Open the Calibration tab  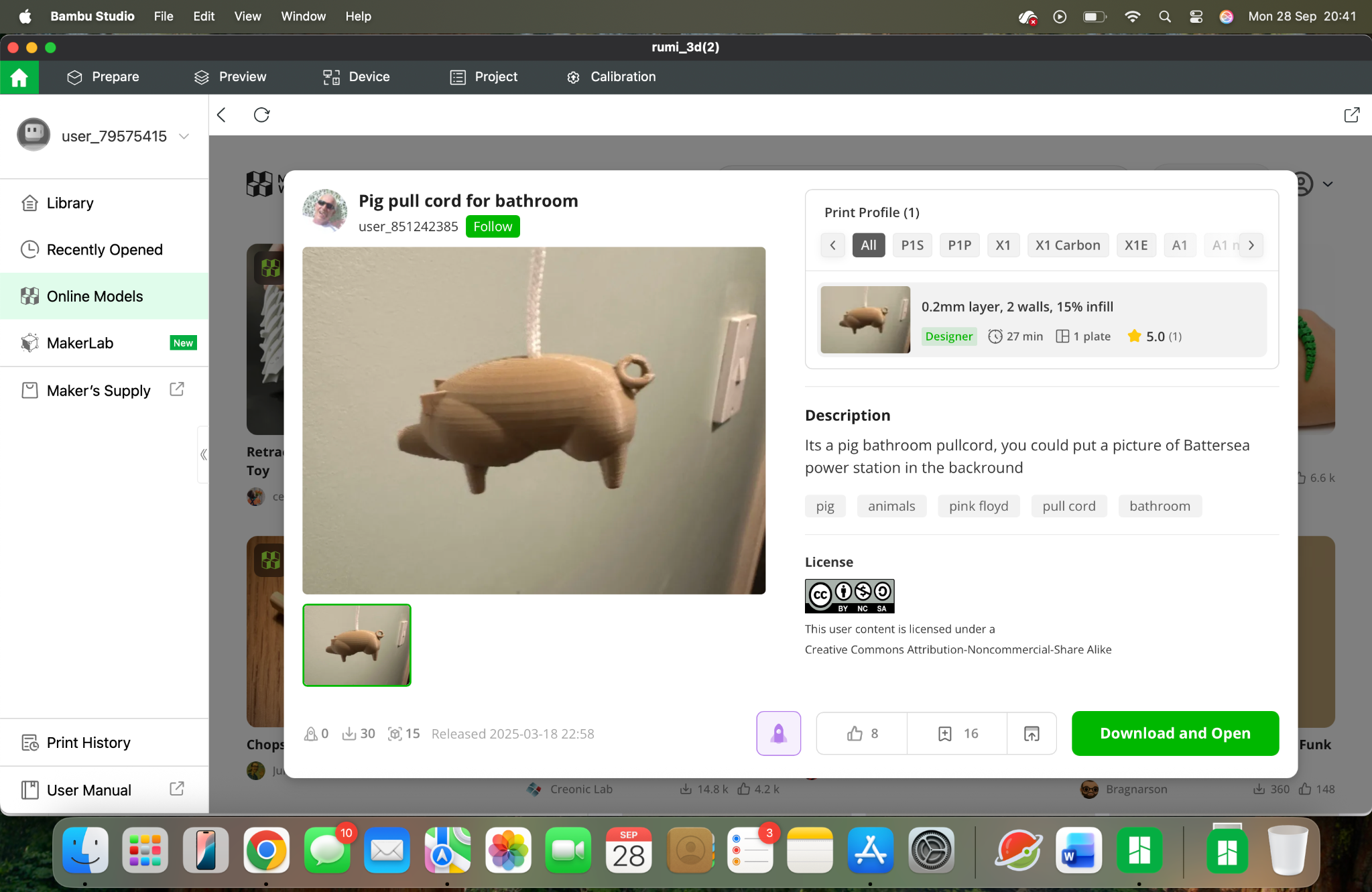coord(611,77)
